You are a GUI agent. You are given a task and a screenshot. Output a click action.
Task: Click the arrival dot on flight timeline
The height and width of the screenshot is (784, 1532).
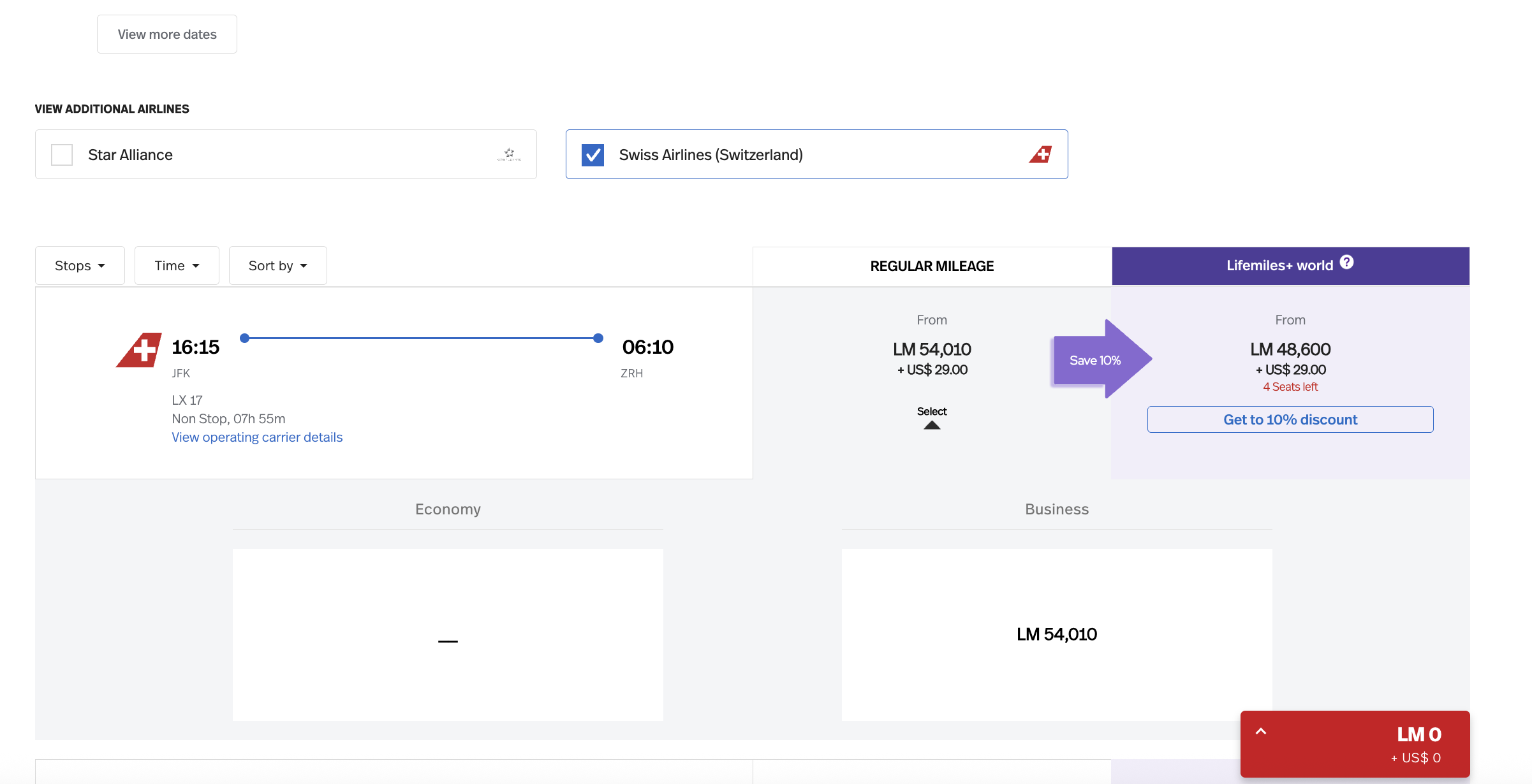pos(598,338)
